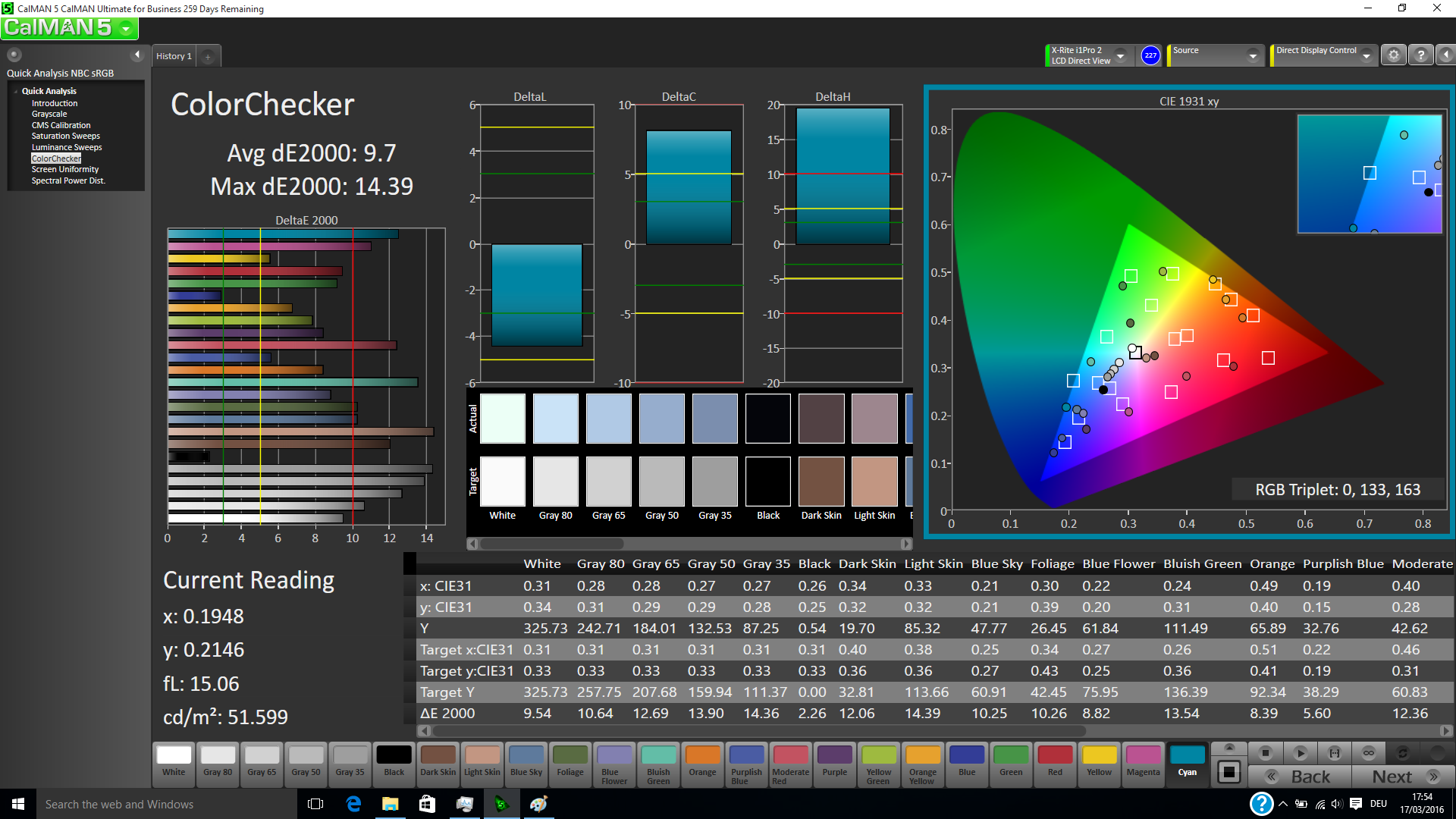Select the Blue Flower patch swatch

pos(614,764)
